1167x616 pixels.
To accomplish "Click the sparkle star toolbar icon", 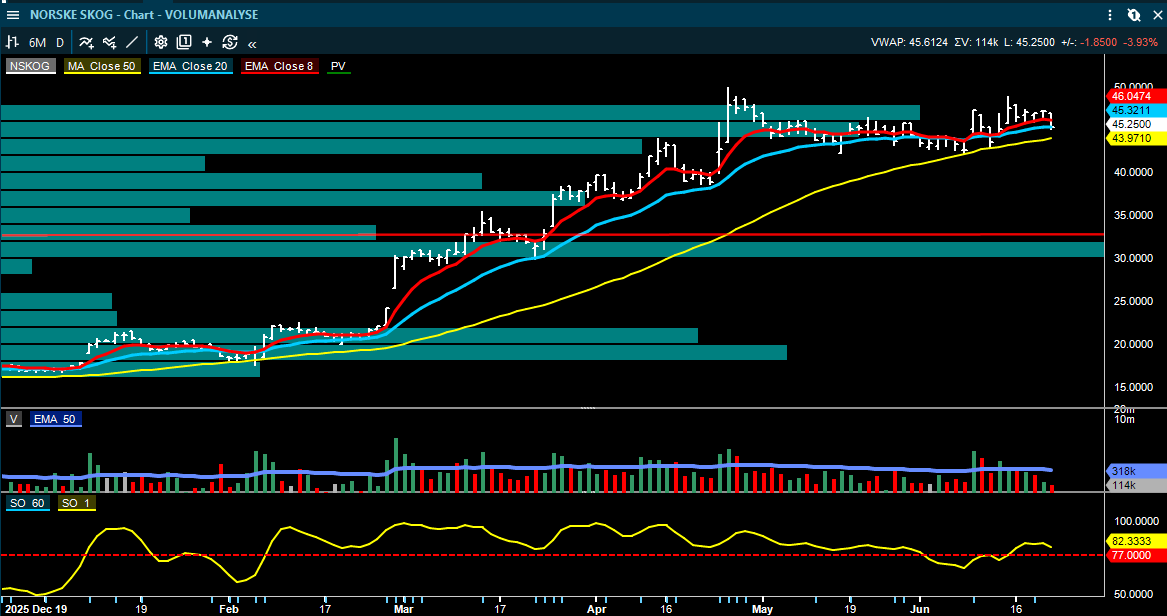I will coord(206,42).
